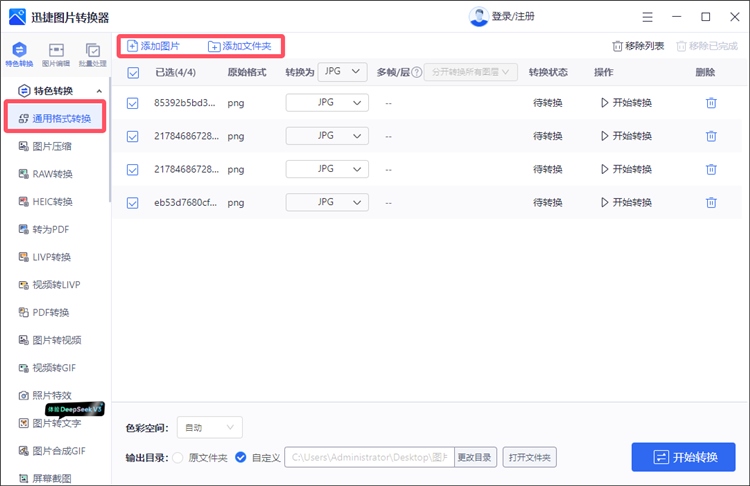
Task: Switch to the 批量处理 tab
Action: [x=93, y=54]
